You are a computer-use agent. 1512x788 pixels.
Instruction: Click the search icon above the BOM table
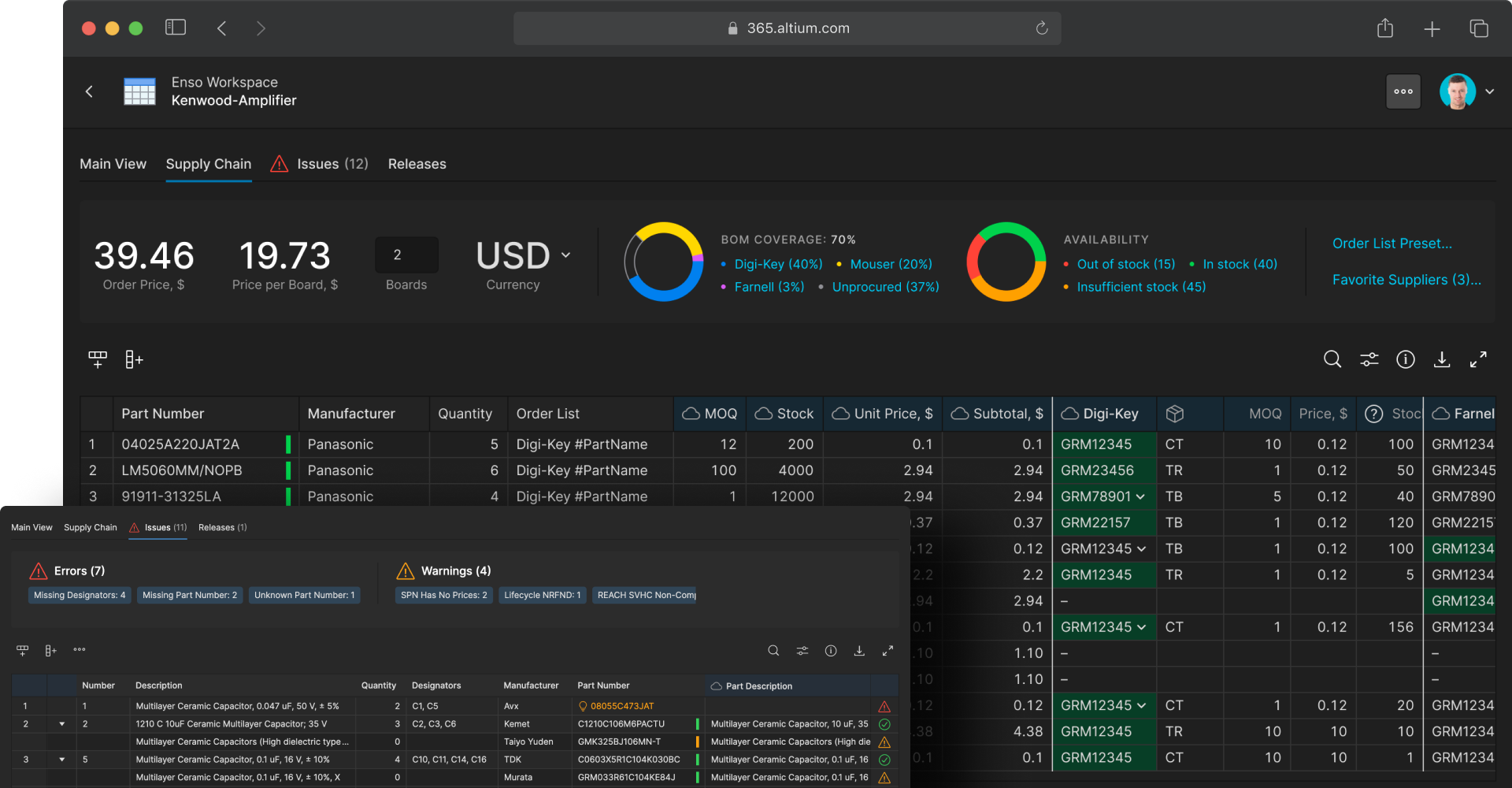click(x=1332, y=359)
